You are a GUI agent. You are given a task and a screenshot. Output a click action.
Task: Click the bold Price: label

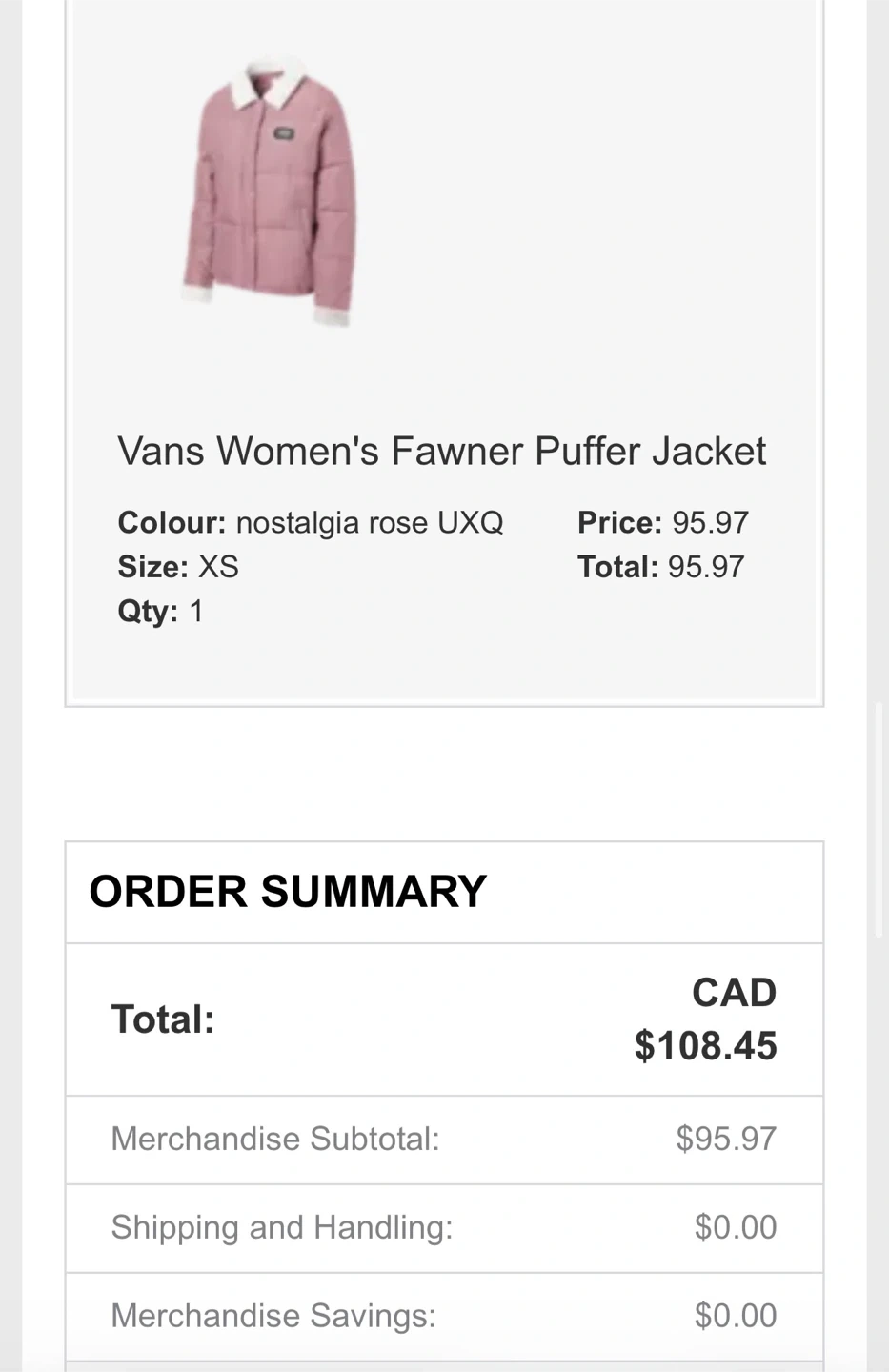point(619,522)
